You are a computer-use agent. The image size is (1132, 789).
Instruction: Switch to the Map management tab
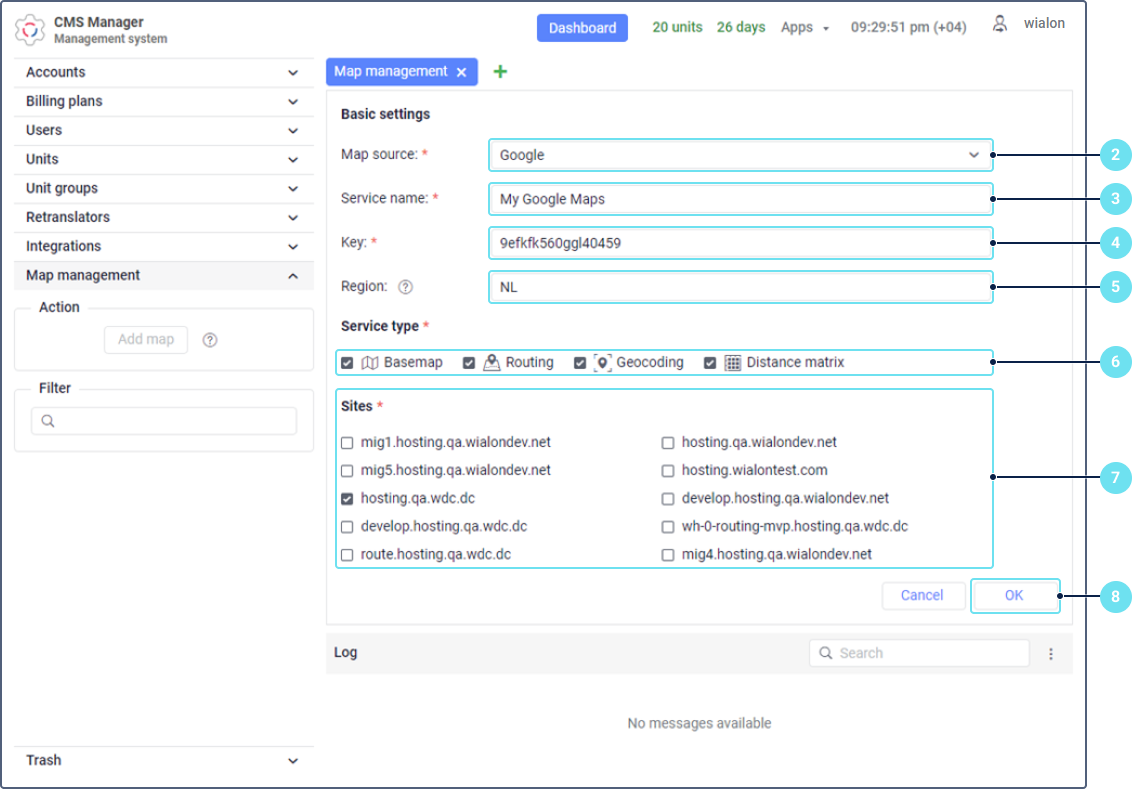coord(391,72)
